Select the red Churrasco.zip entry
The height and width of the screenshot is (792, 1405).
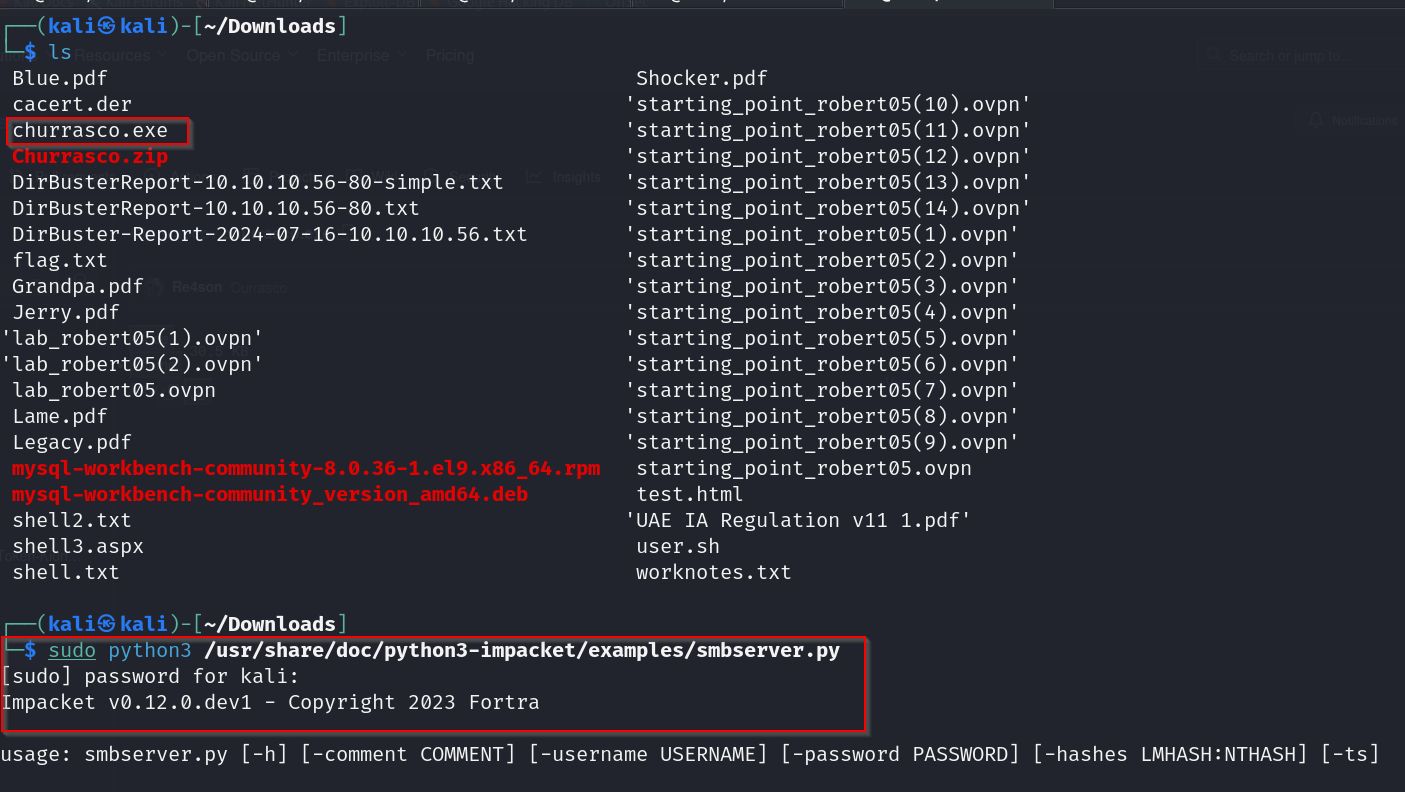[x=90, y=156]
